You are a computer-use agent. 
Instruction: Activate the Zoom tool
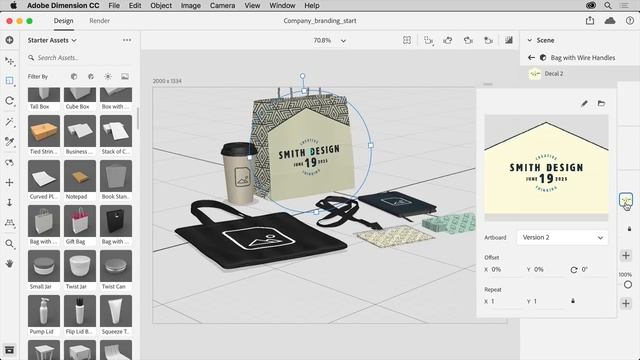point(9,244)
